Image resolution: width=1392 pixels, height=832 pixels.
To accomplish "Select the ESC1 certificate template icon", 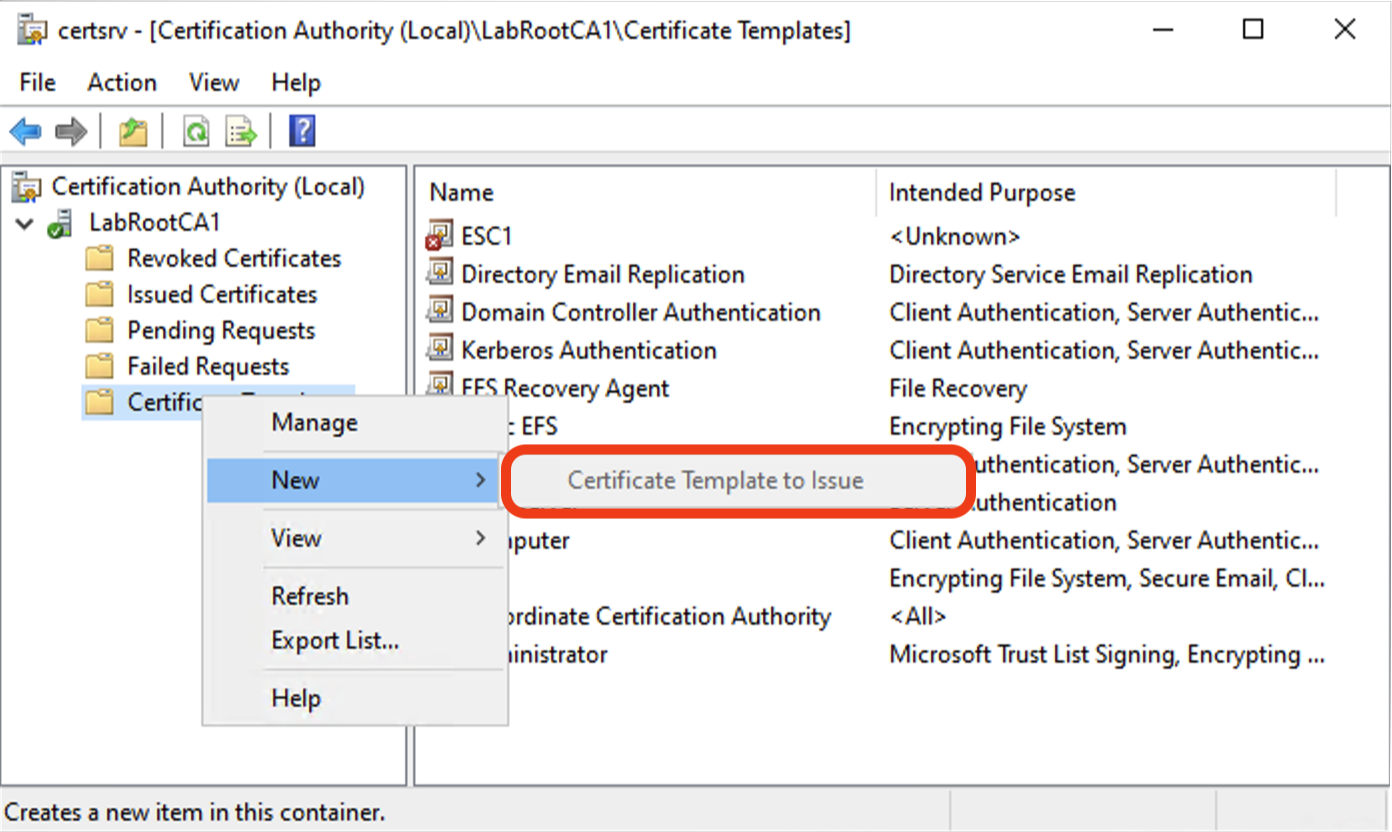I will [x=439, y=237].
